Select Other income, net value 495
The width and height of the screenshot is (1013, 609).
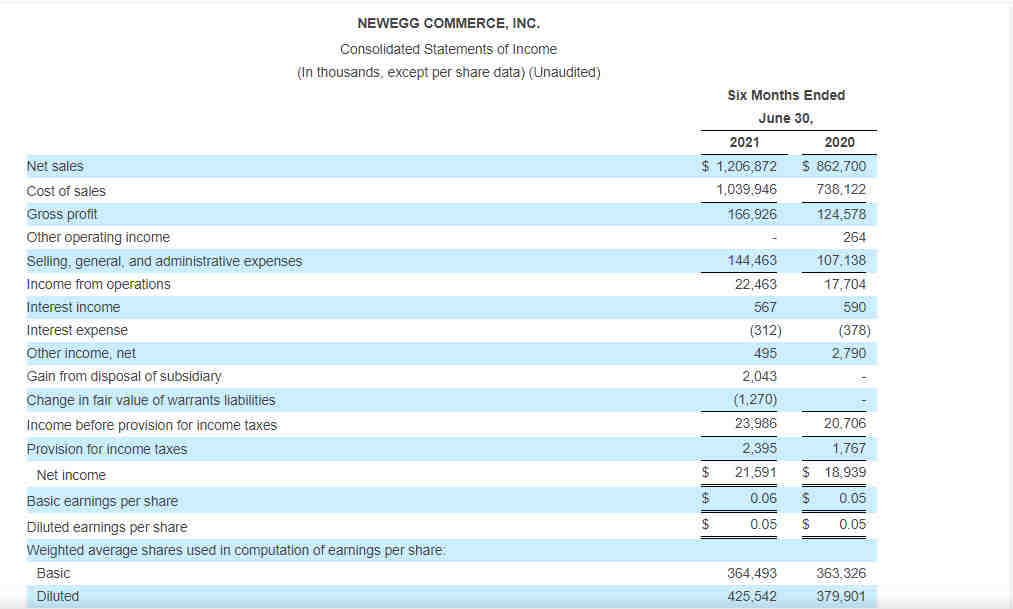[765, 353]
